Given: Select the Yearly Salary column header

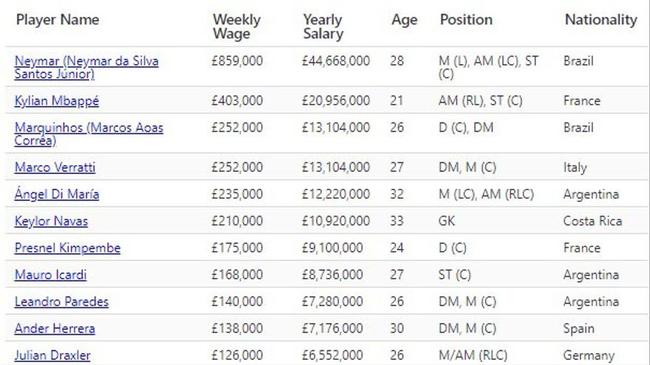Looking at the screenshot, I should (x=323, y=27).
